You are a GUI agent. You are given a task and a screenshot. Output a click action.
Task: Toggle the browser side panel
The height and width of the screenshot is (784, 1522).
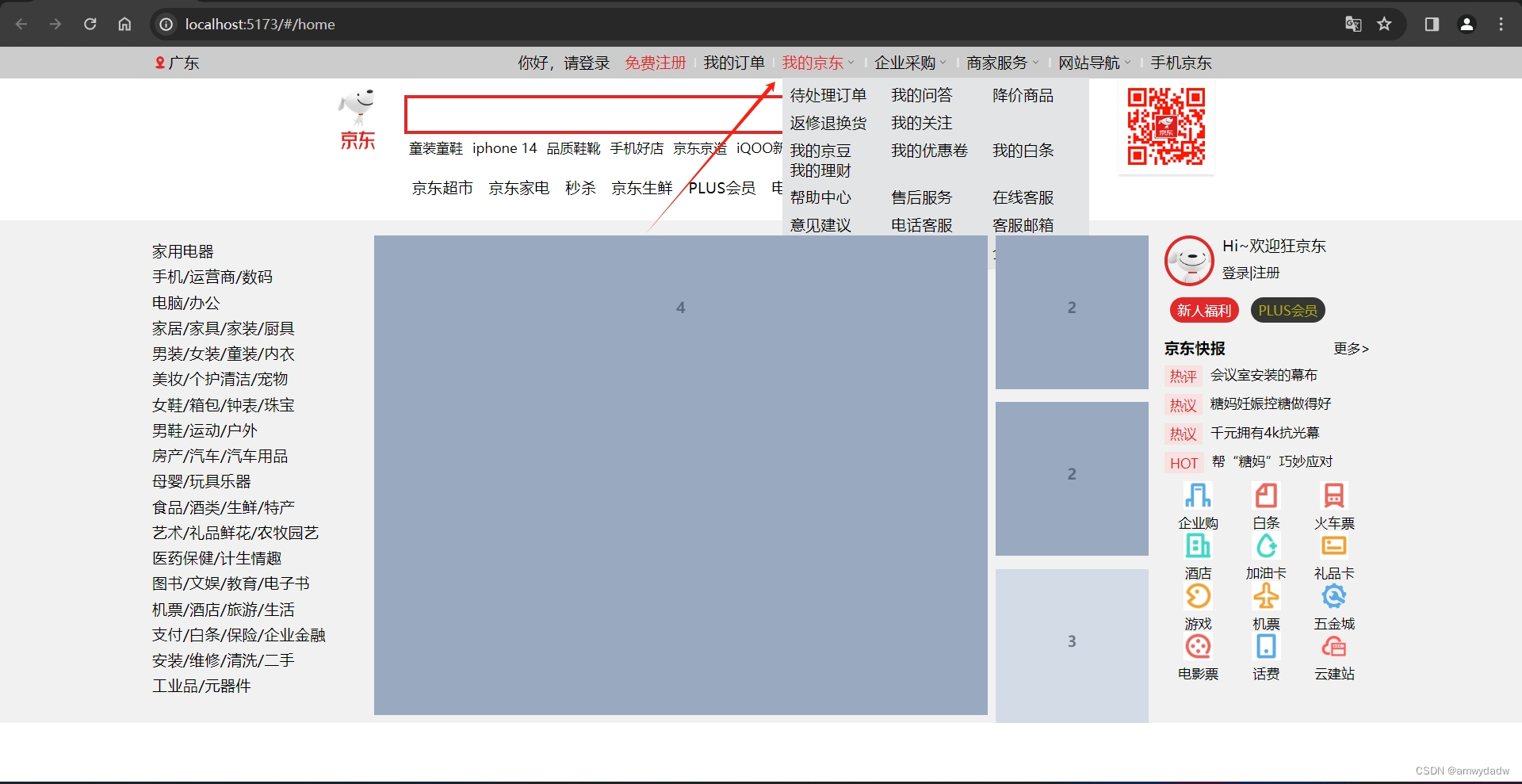(1432, 24)
